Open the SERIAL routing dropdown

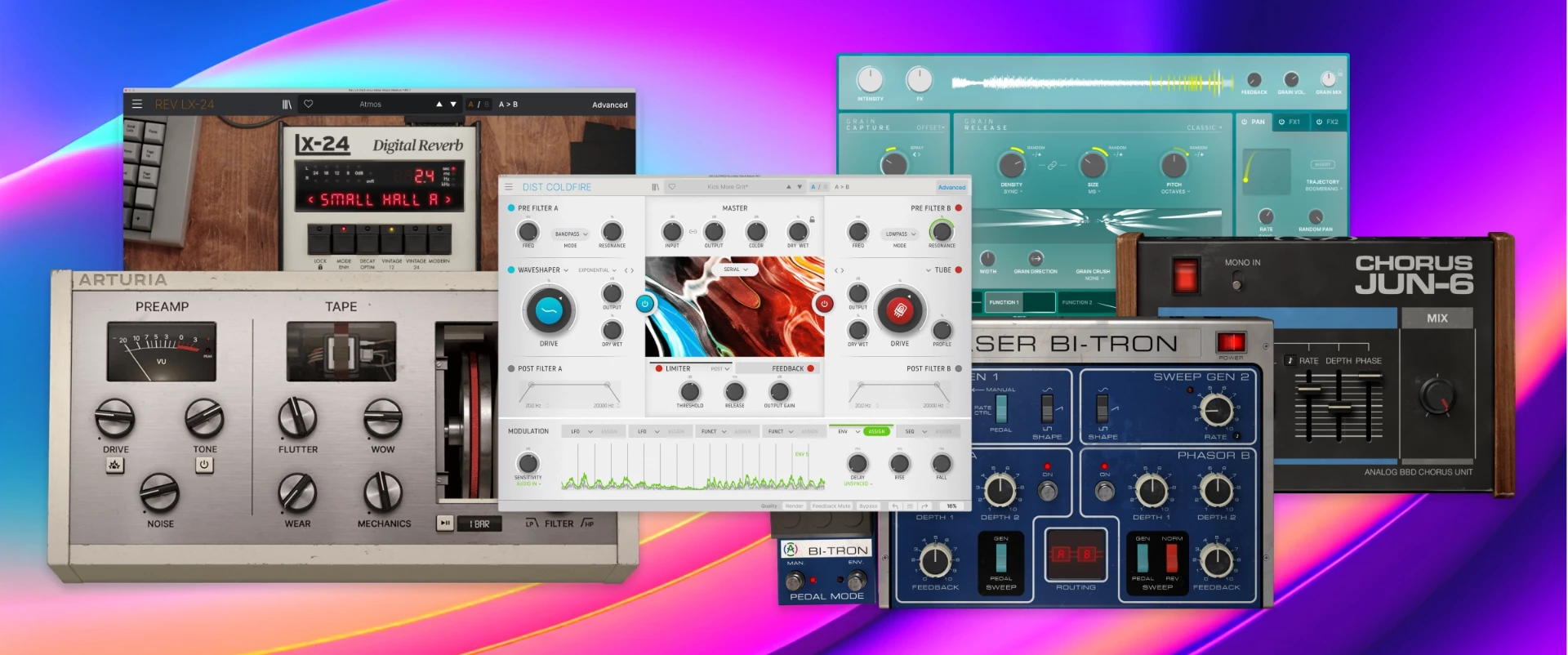(x=735, y=270)
